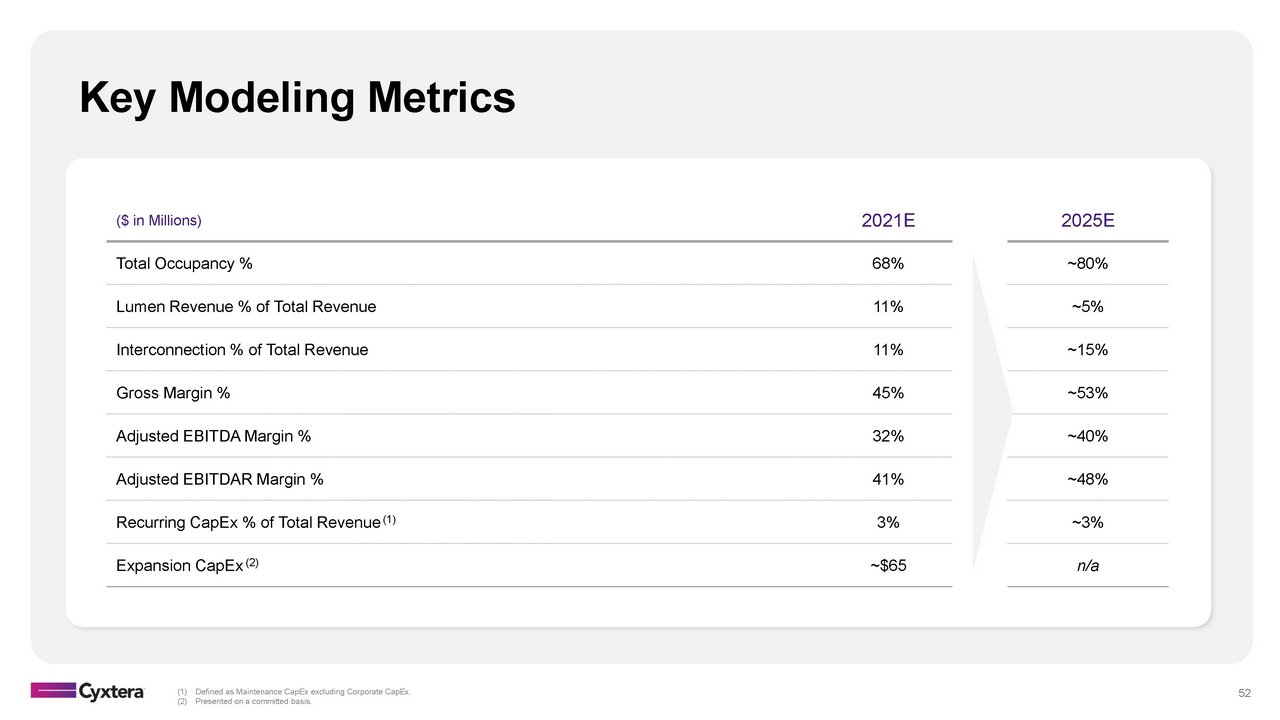The image size is (1280, 720).
Task: Click the ~80% value under 2025E
Action: [1087, 264]
